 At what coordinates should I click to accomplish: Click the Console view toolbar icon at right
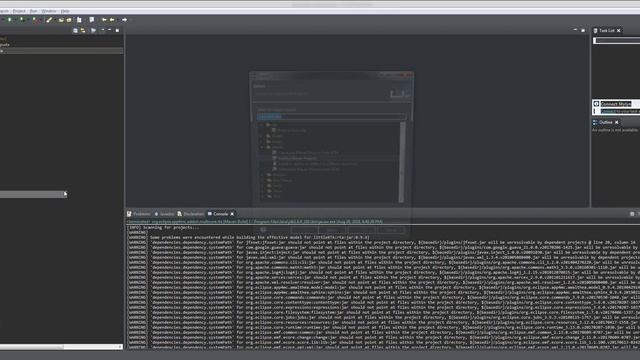coord(632,214)
